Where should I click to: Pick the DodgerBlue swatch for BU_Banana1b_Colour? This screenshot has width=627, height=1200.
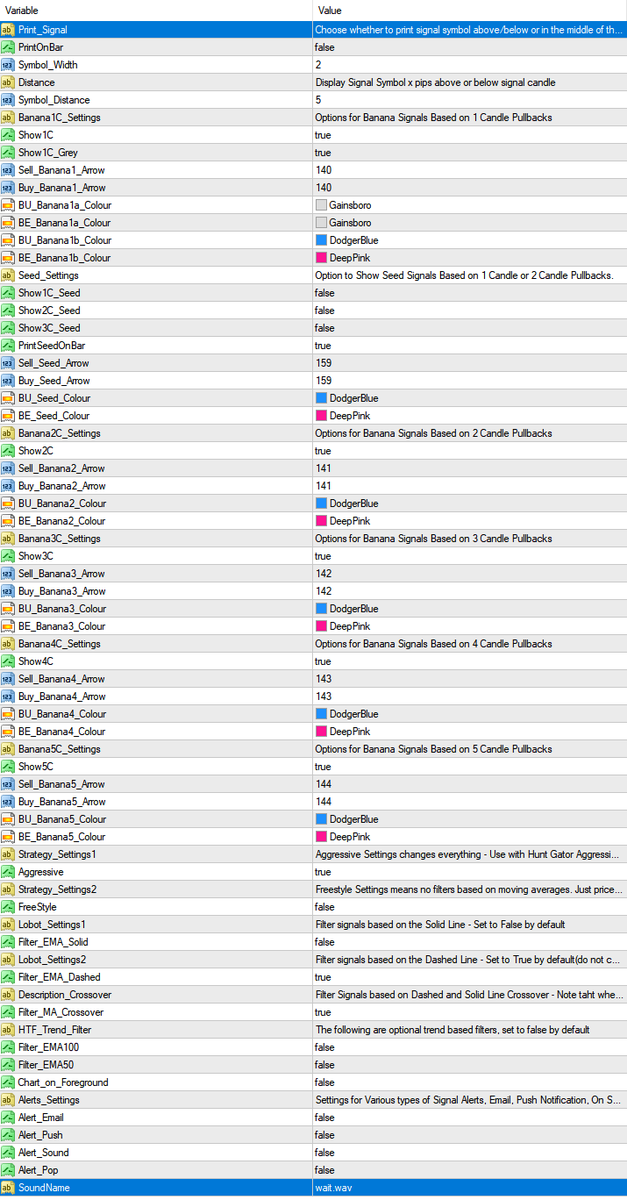(x=321, y=240)
